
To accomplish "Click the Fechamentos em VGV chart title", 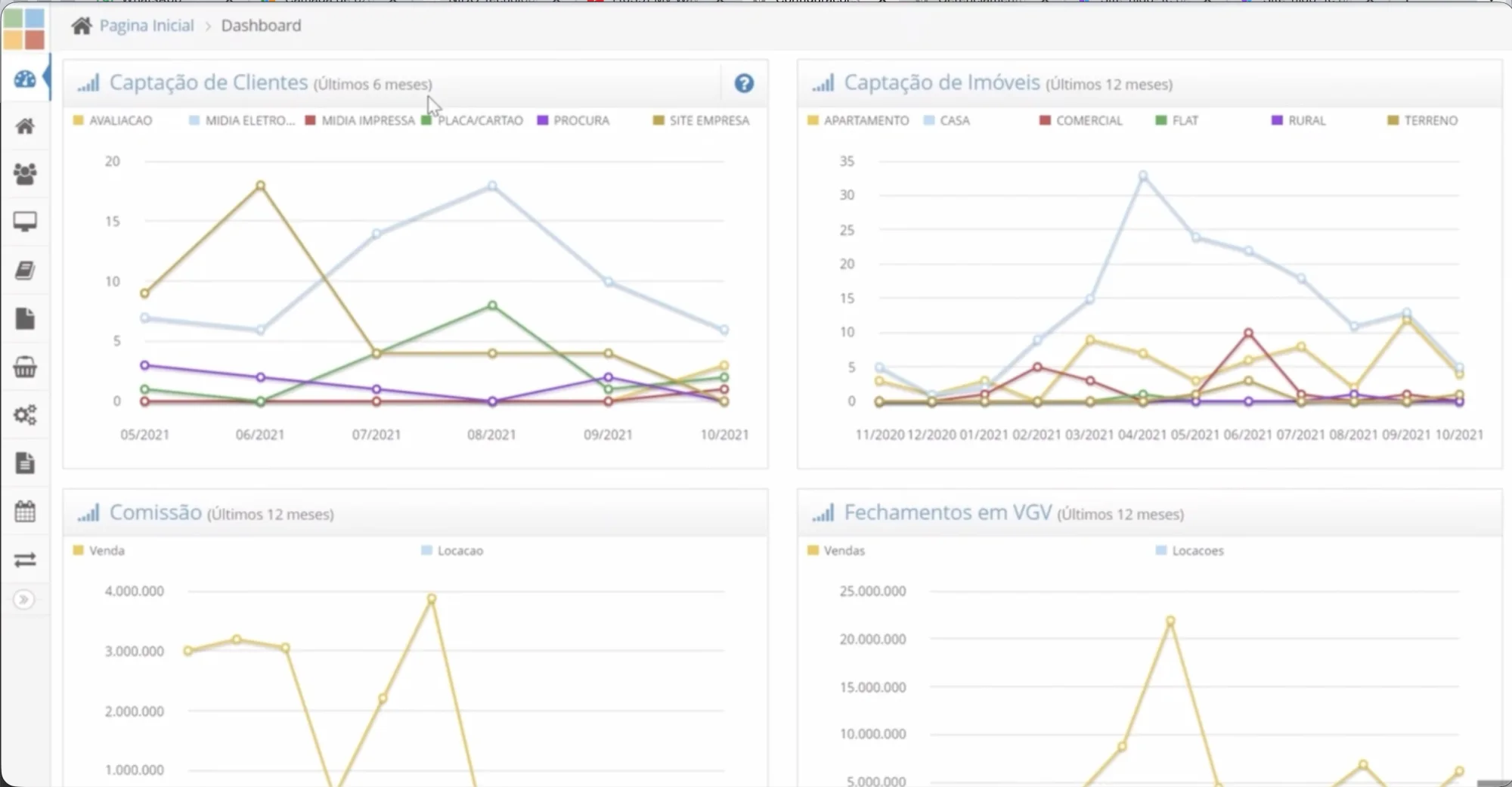I will [948, 513].
